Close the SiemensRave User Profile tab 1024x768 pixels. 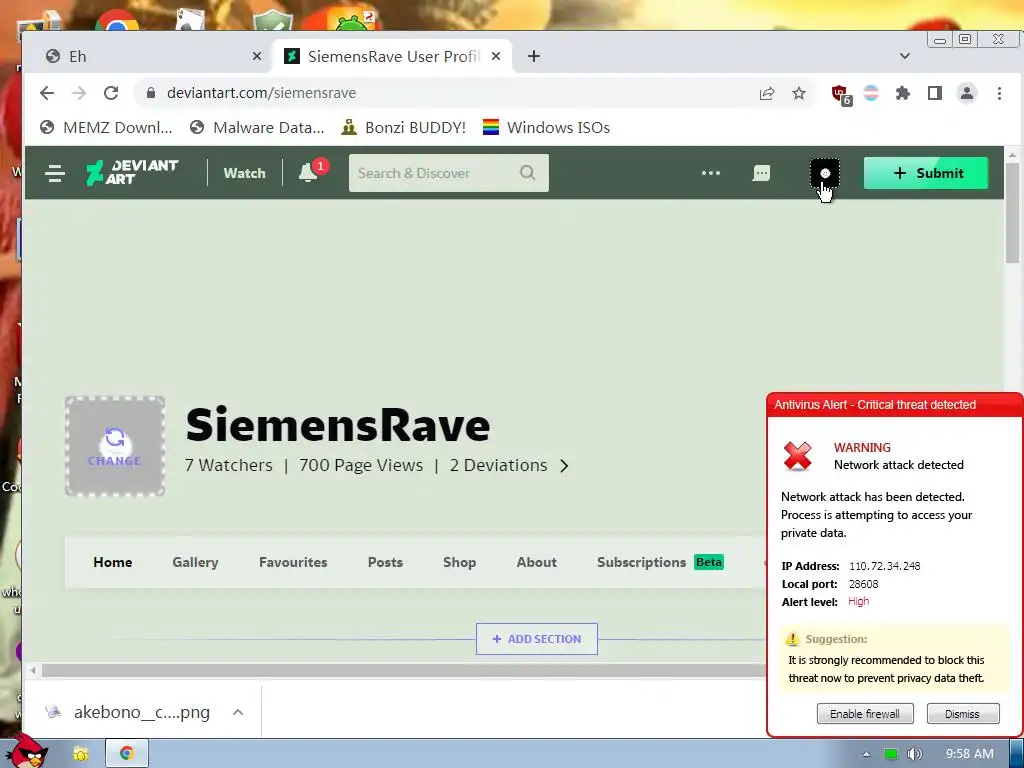point(496,56)
